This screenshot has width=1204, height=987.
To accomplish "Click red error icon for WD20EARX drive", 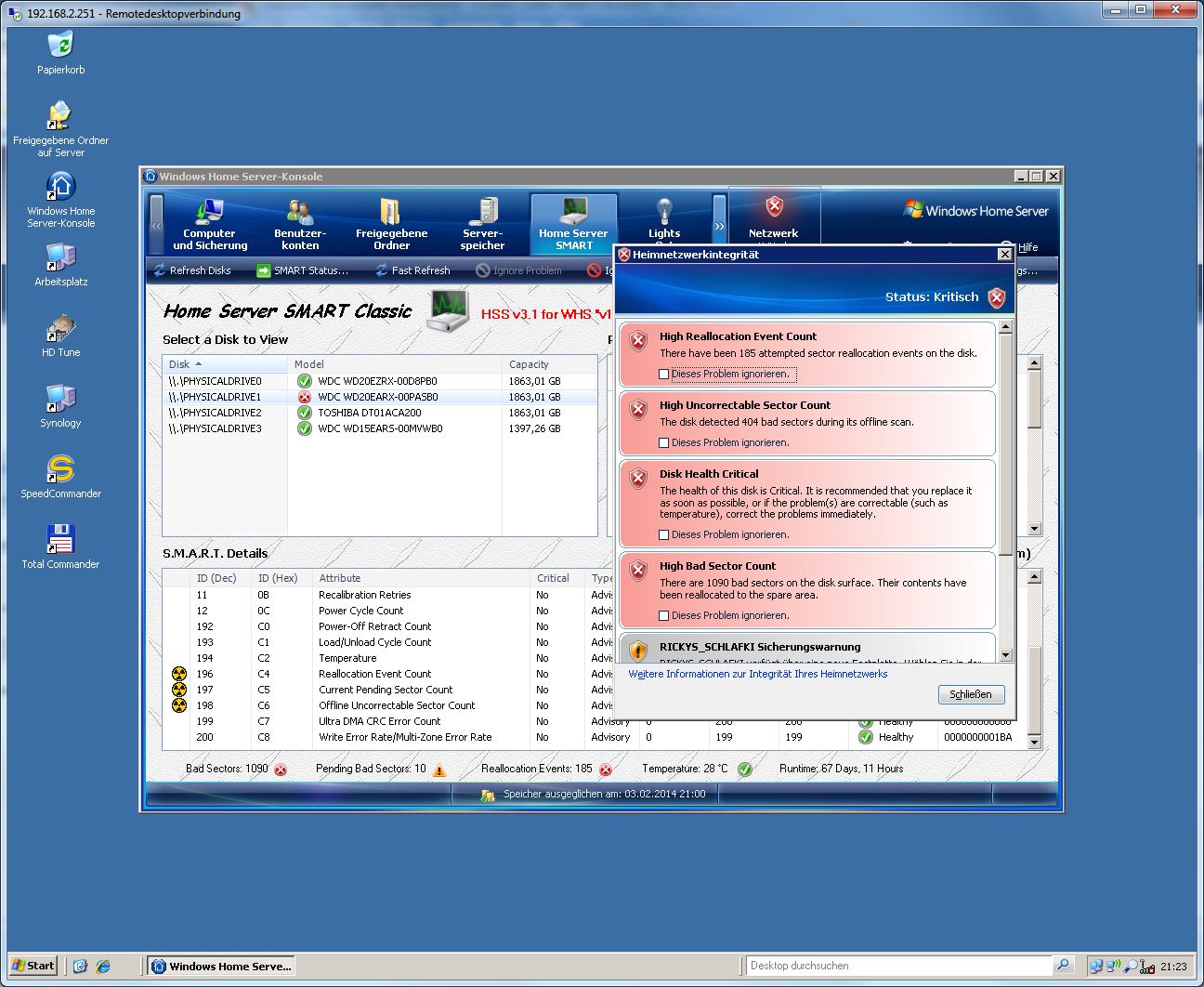I will 304,397.
